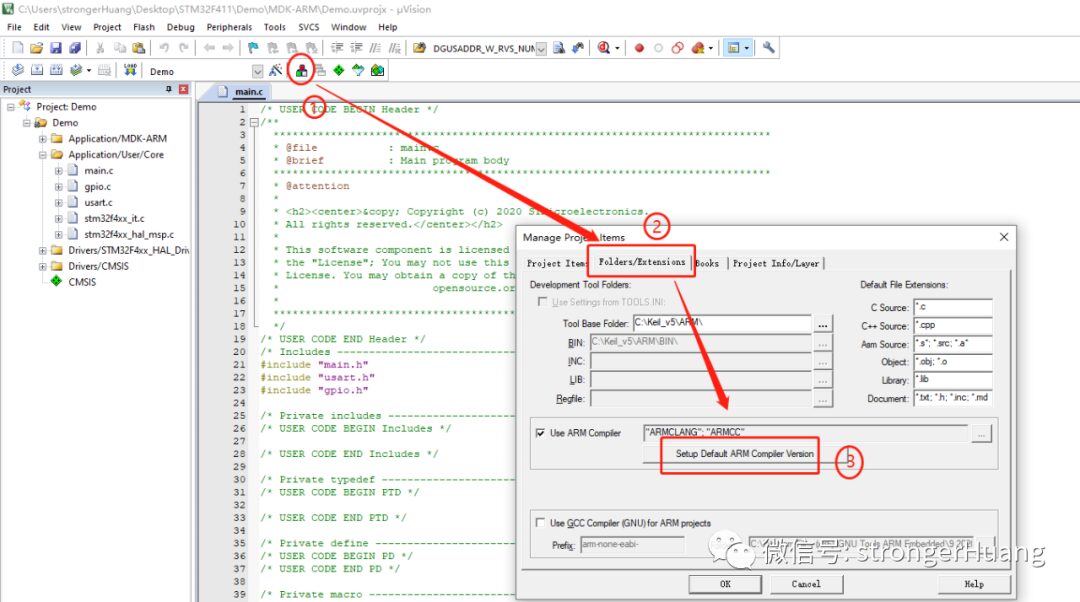
Task: Click OK in Manage Project Items
Action: point(725,583)
